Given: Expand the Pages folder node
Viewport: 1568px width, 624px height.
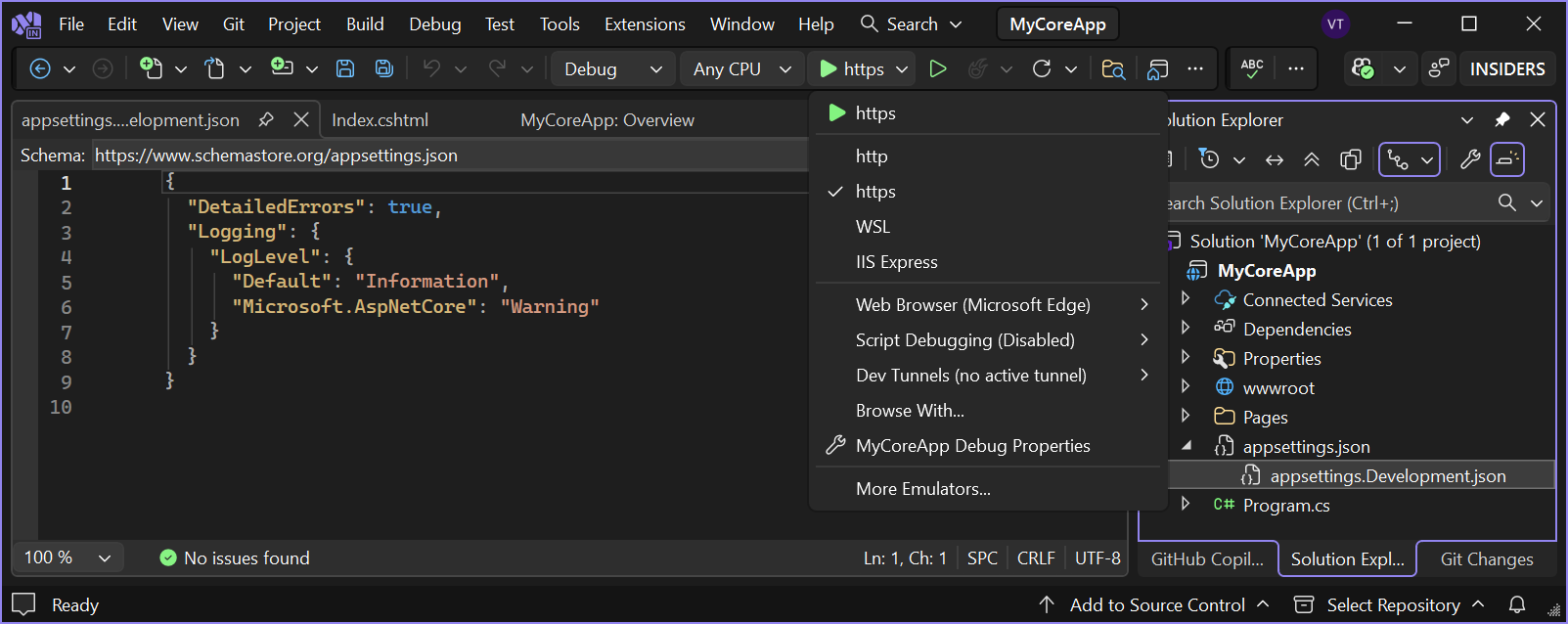Looking at the screenshot, I should 1186,417.
